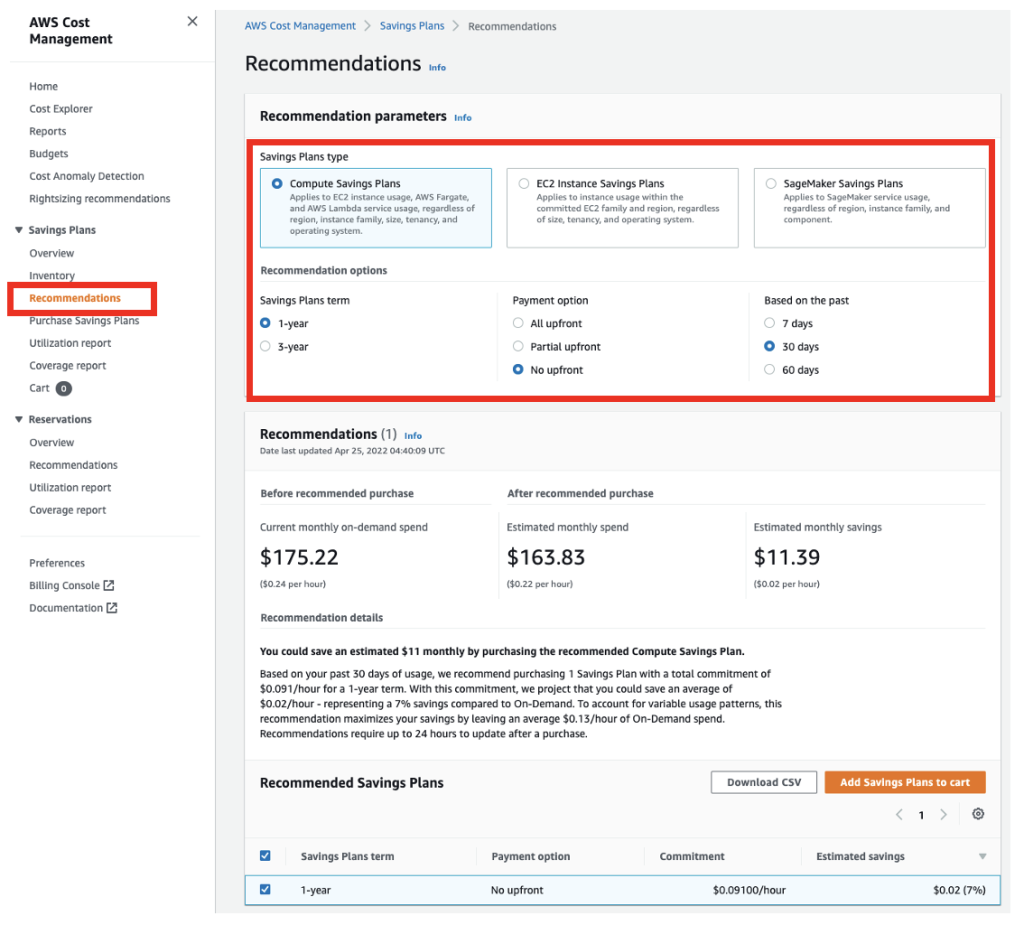1024x925 pixels.
Task: Select All upfront payment option
Action: [518, 323]
